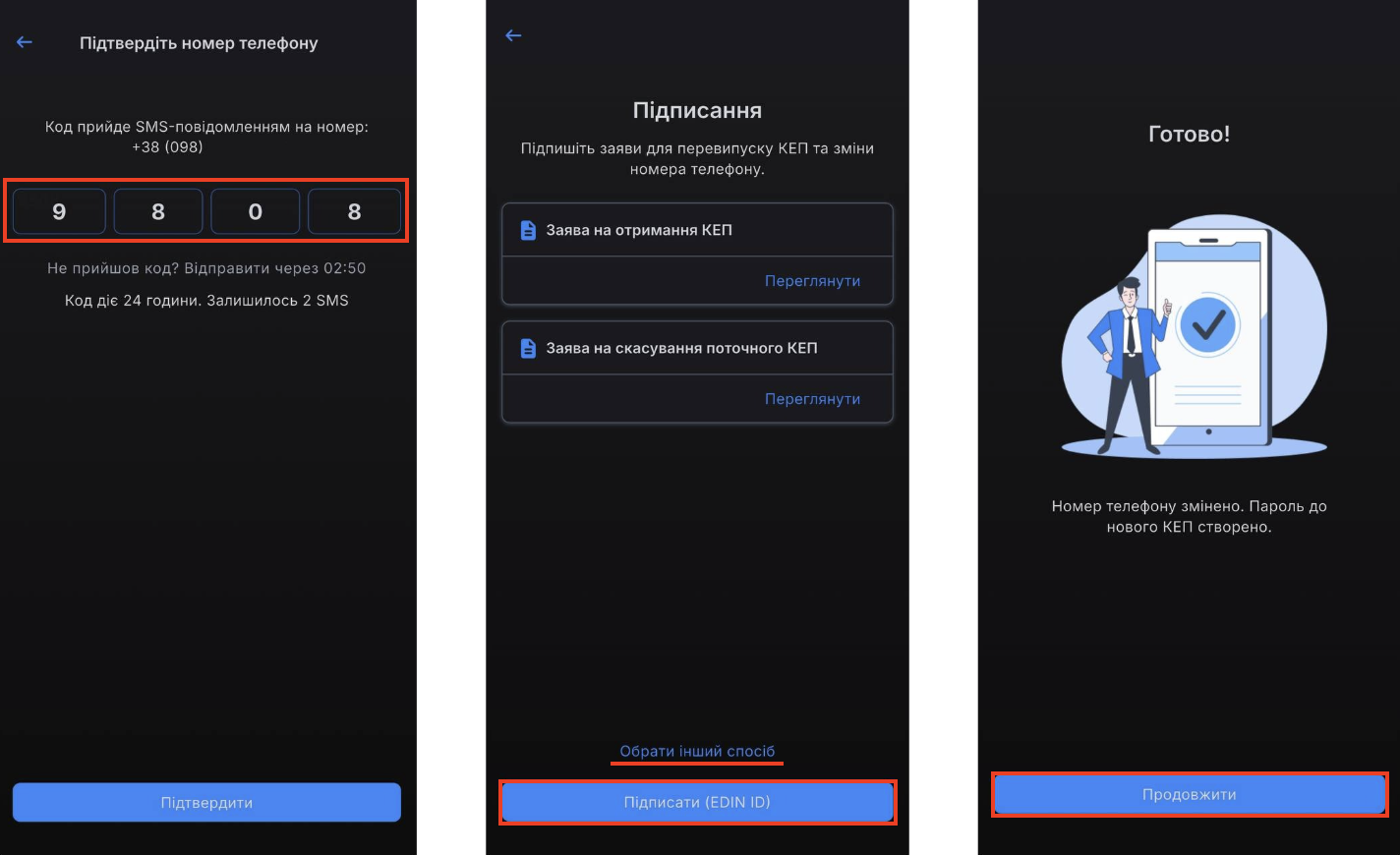Click the document icon beside Заява на скасування поточного КЕП
This screenshot has height=855, width=1400.
pos(528,348)
